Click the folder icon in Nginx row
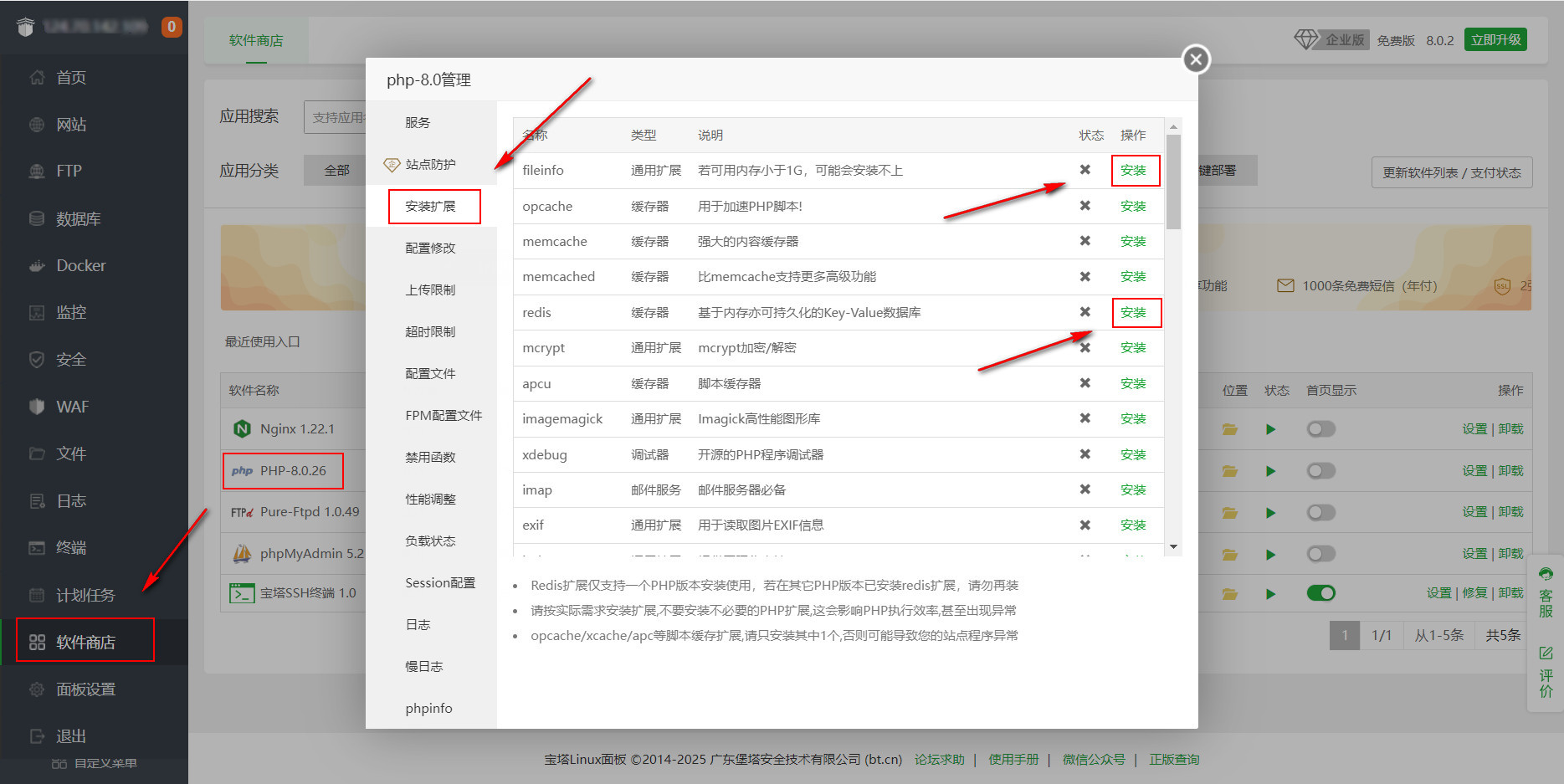 pyautogui.click(x=1229, y=429)
